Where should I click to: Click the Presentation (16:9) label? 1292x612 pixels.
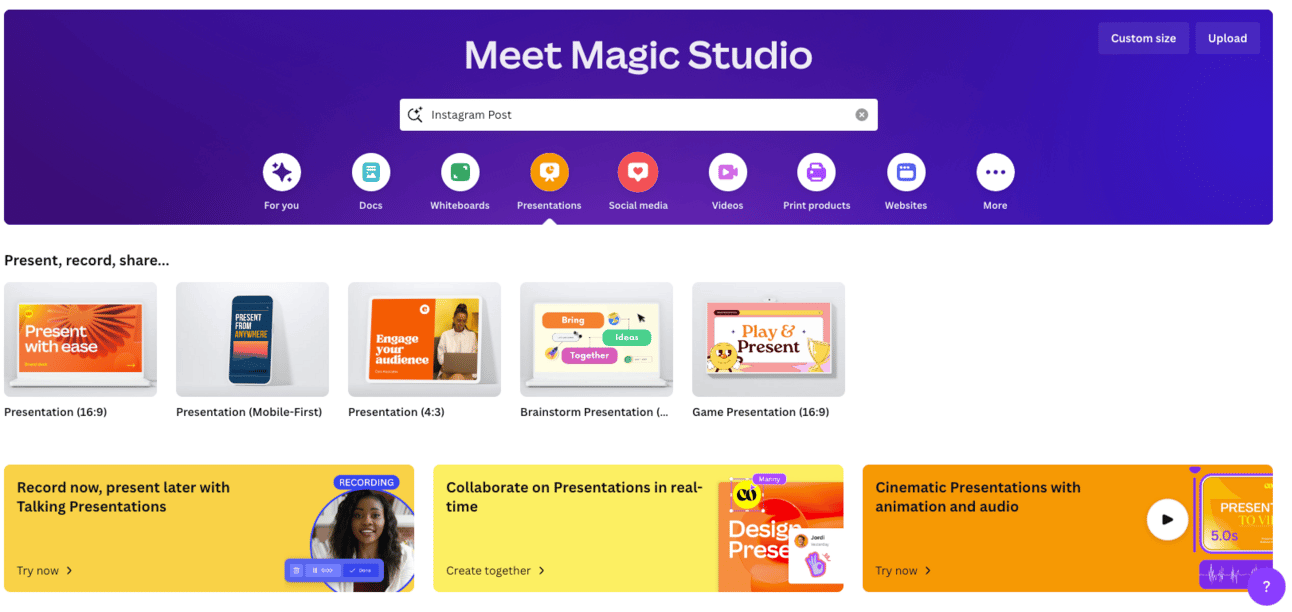pyautogui.click(x=56, y=412)
